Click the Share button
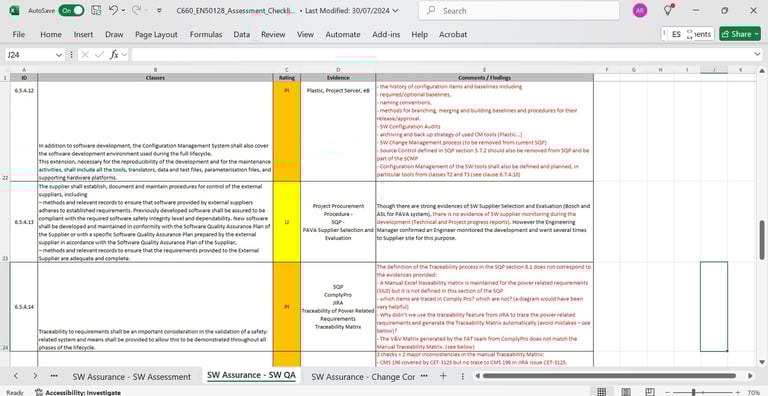Image resolution: width=768 pixels, height=396 pixels. pyautogui.click(x=740, y=34)
